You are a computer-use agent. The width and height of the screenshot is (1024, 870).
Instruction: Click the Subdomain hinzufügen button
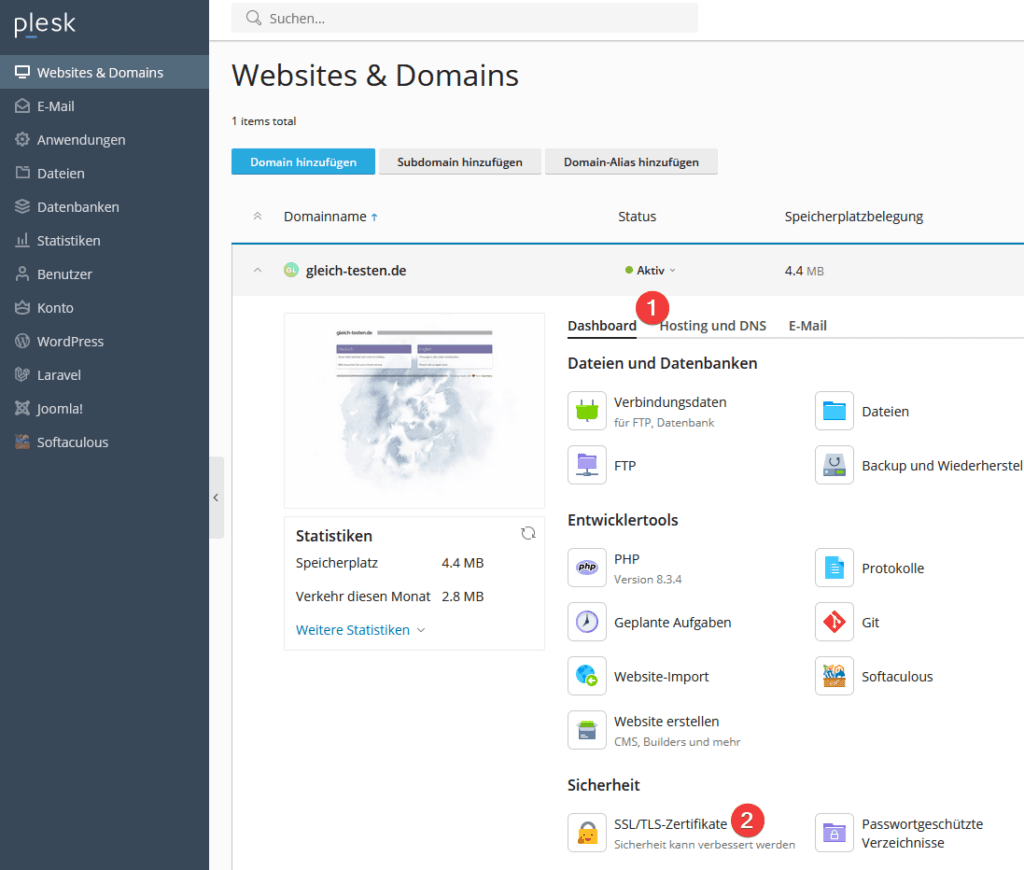point(459,162)
